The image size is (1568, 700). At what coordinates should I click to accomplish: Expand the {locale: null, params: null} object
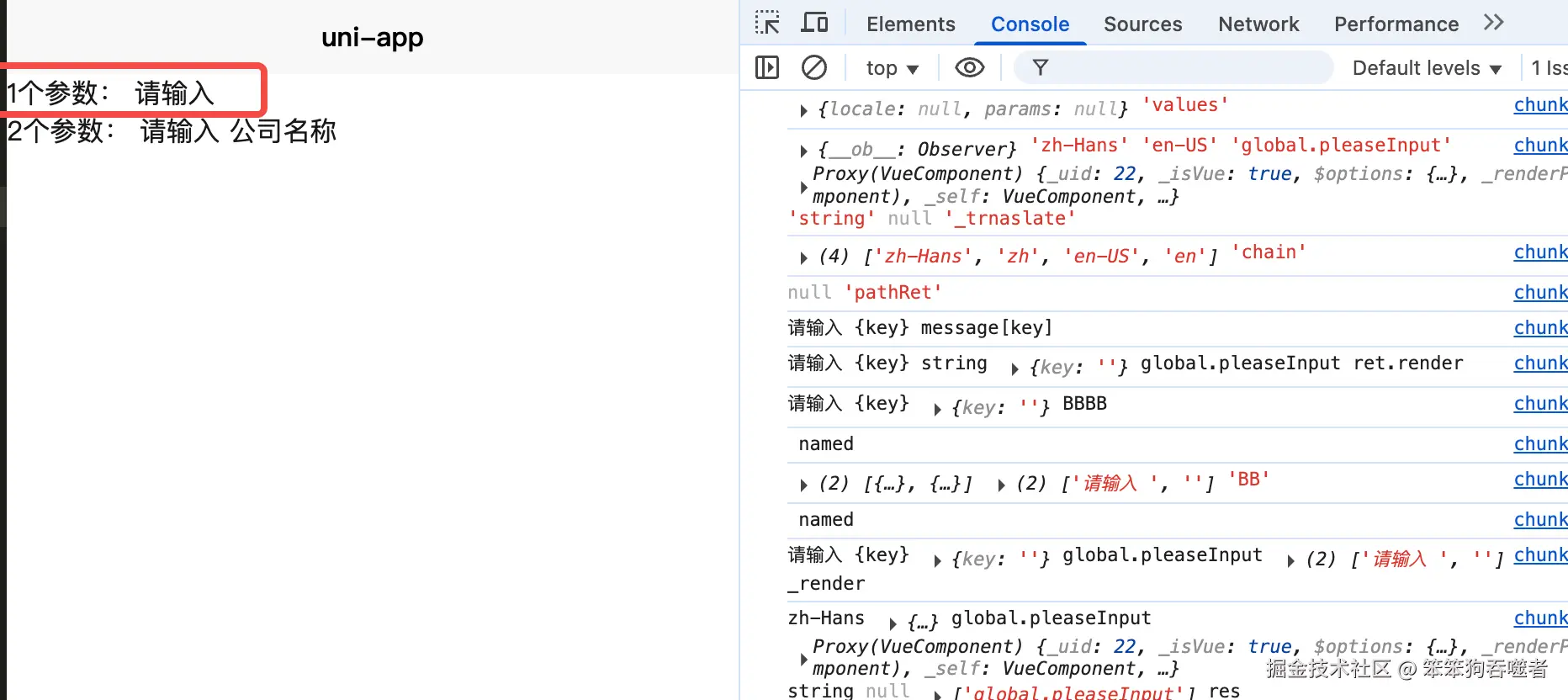click(803, 110)
